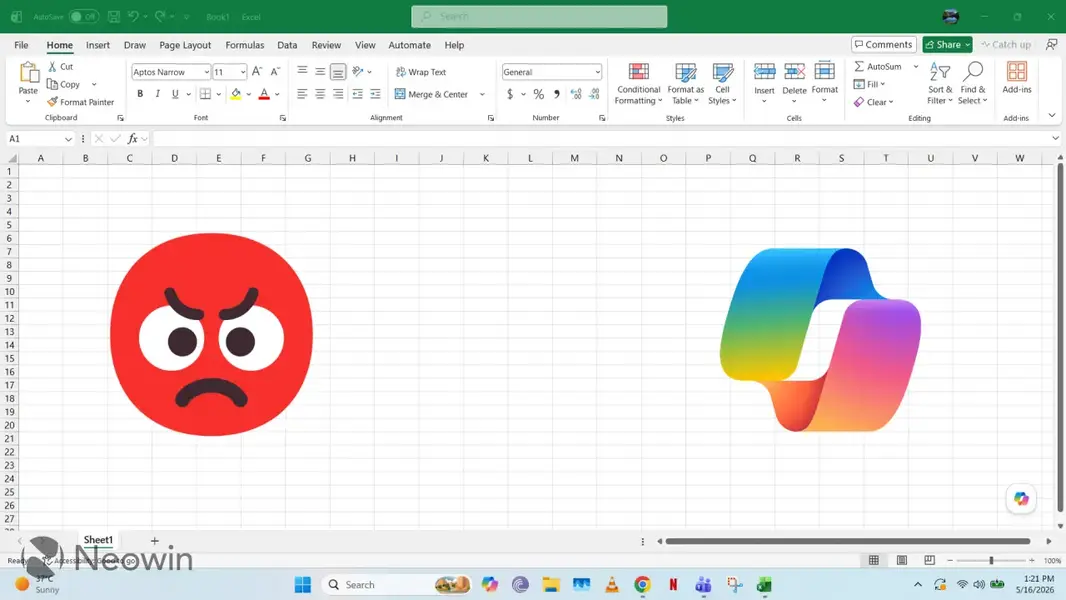Screen dimensions: 1066x600
Task: Open the Format cells menu icon
Action: pyautogui.click(x=824, y=71)
